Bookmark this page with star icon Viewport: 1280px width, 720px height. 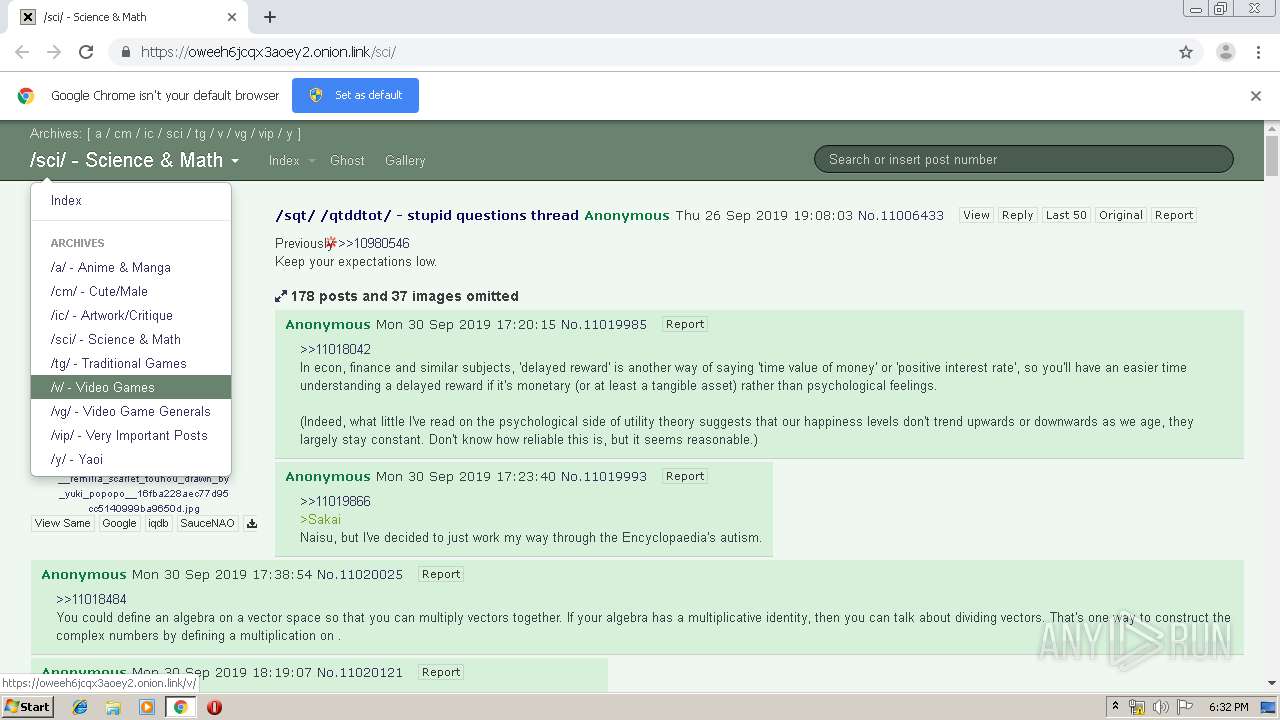click(1186, 52)
